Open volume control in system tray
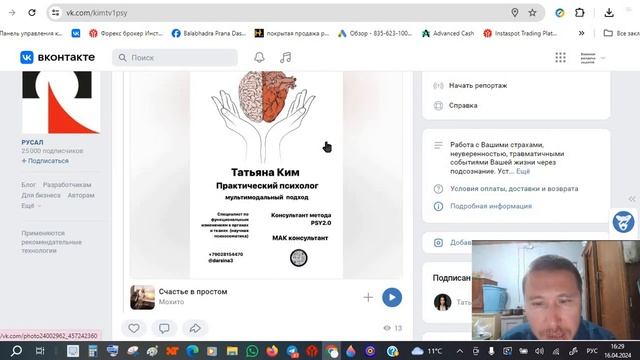This screenshot has width=640, height=360. pyautogui.click(x=540, y=351)
